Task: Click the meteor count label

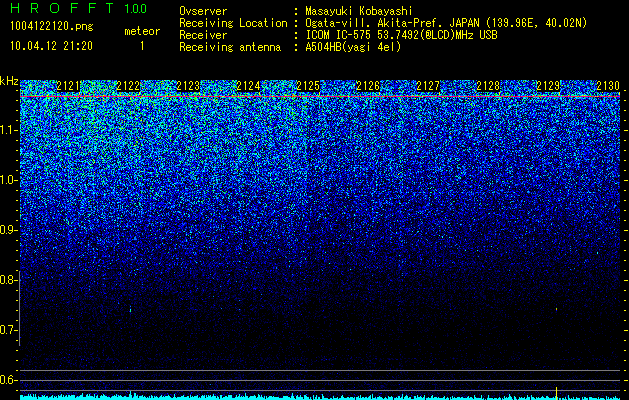Action: [142, 31]
